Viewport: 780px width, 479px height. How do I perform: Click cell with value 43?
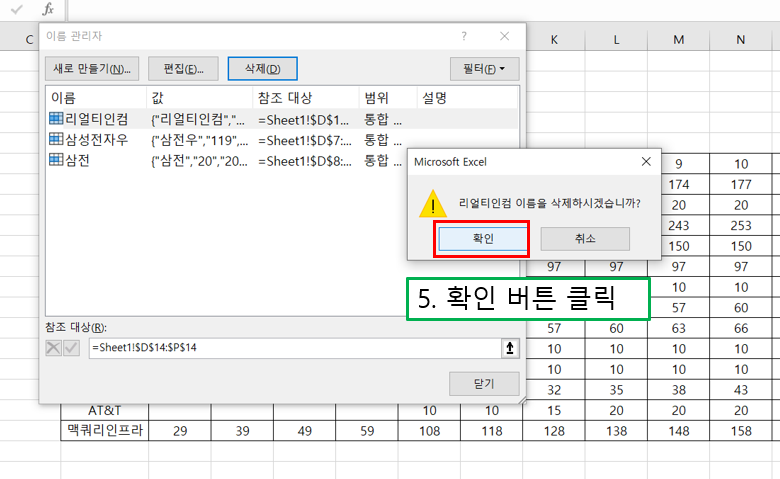pos(741,390)
